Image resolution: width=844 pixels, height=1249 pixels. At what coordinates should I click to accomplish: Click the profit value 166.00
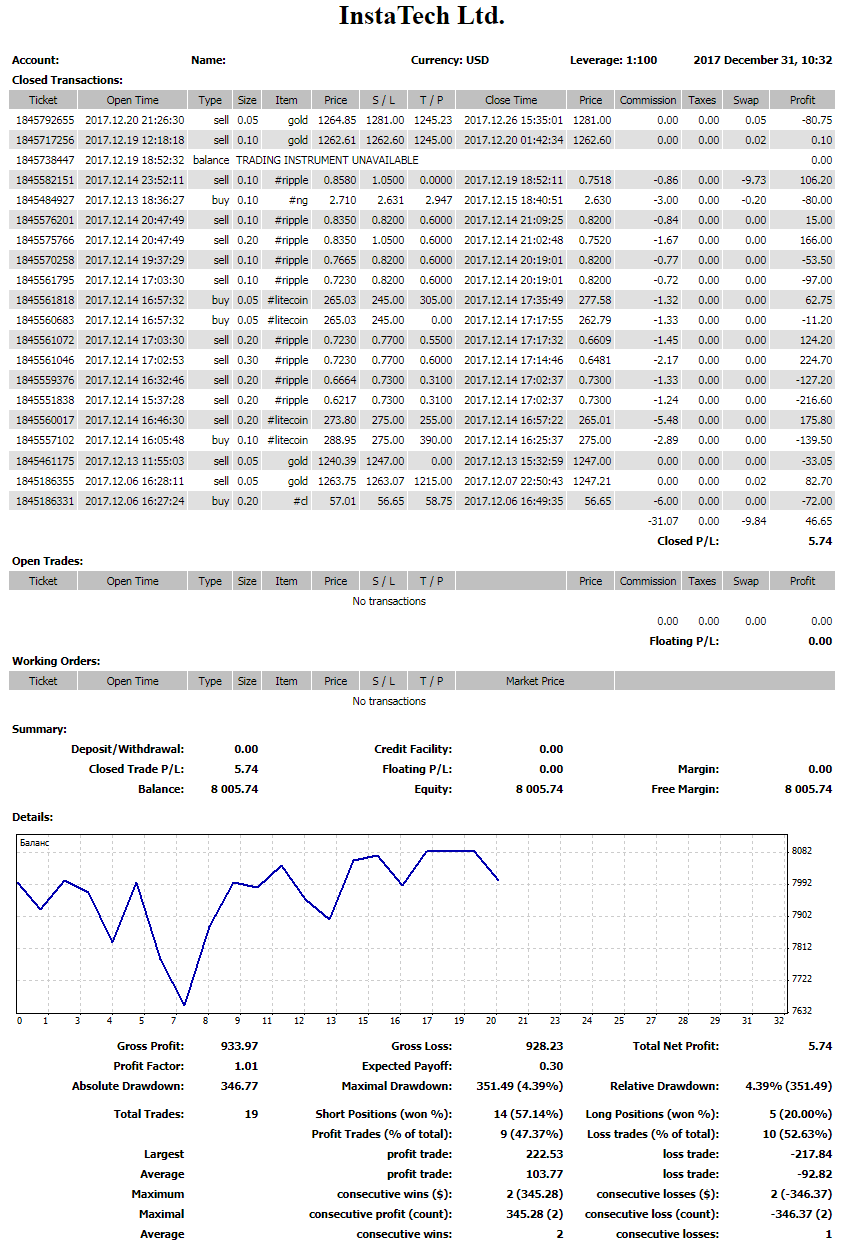point(815,240)
